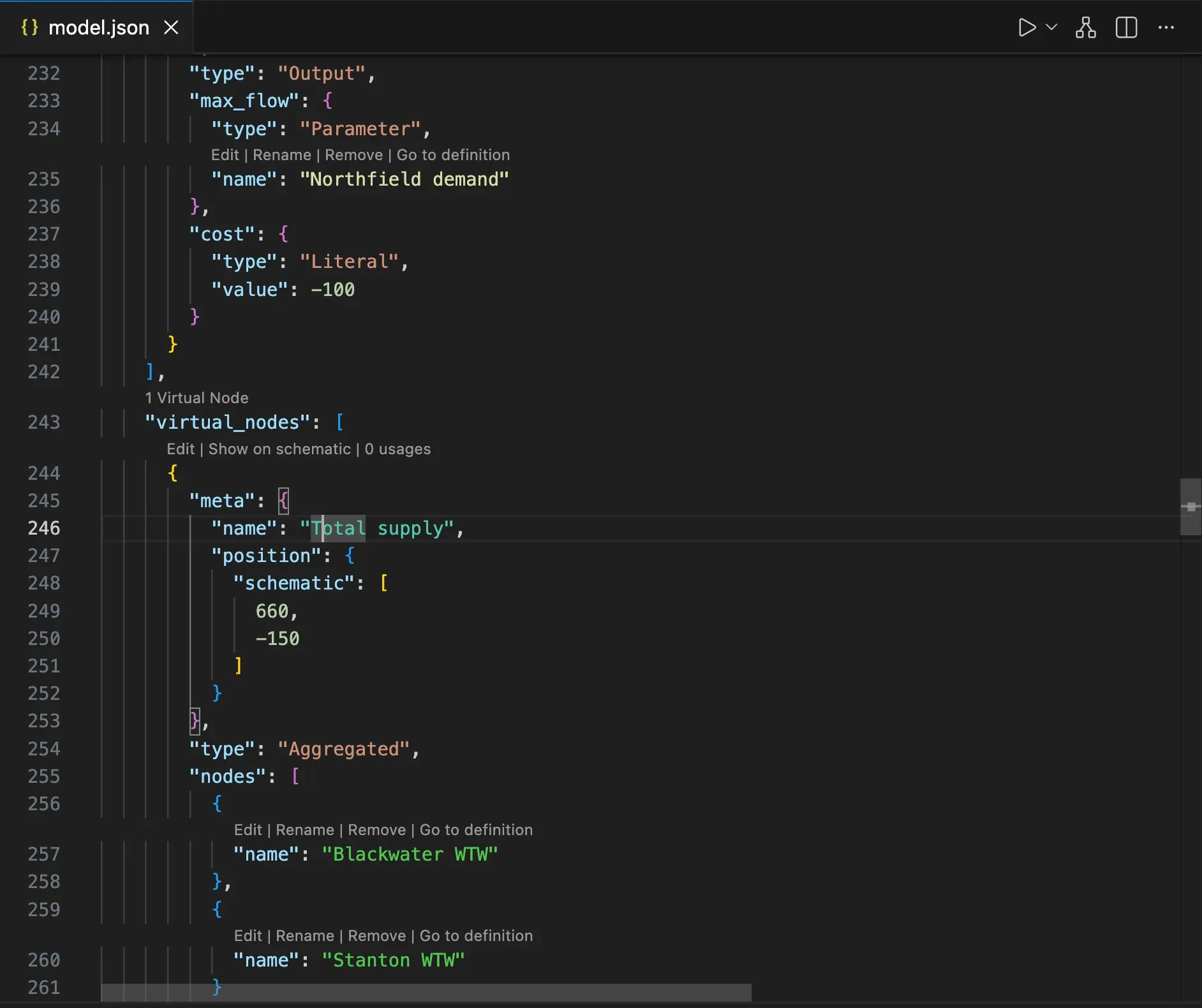Viewport: 1202px width, 1008px height.
Task: Select the model.json editor tab
Action: 96,27
